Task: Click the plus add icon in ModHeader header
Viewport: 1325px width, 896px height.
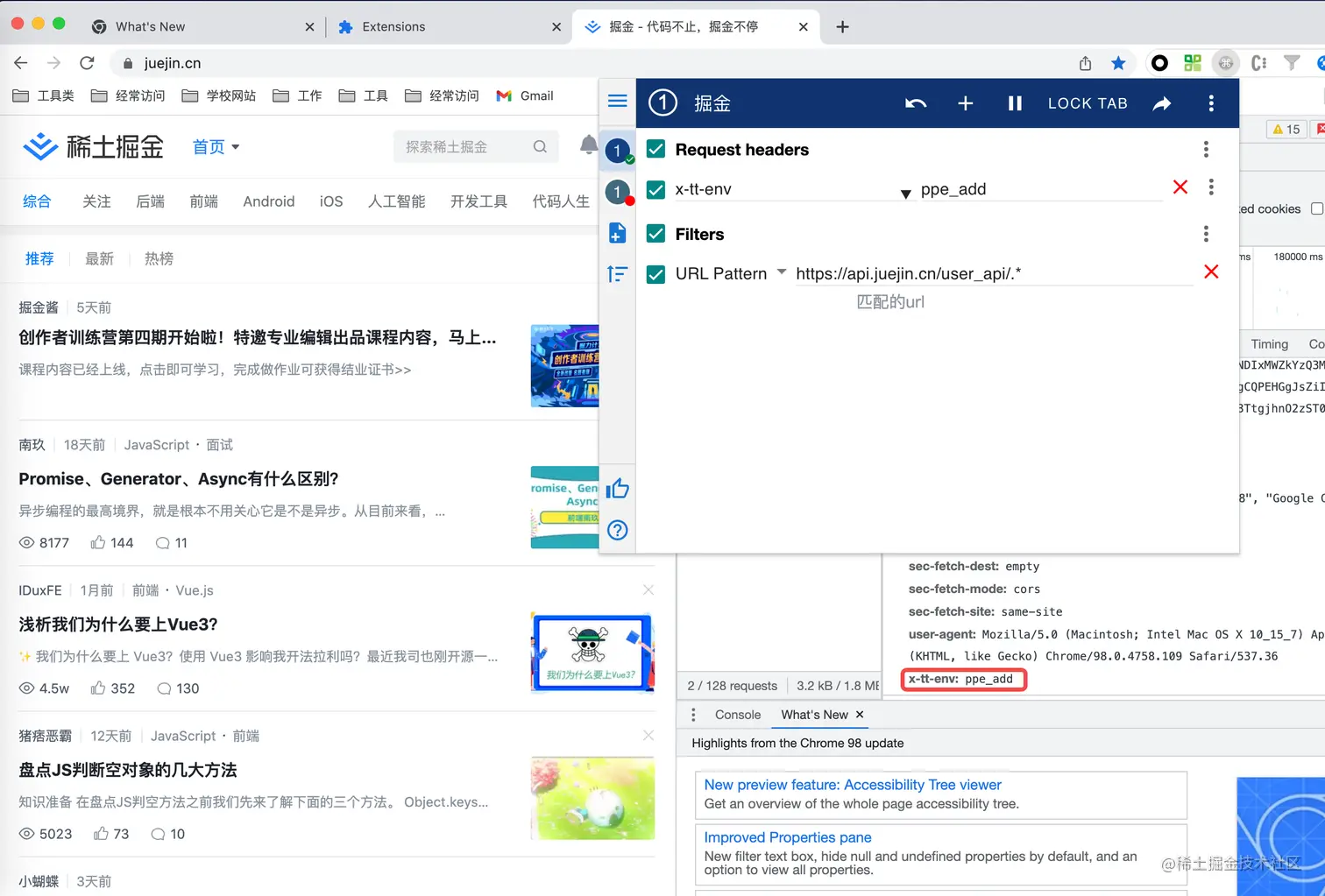Action: [x=966, y=103]
